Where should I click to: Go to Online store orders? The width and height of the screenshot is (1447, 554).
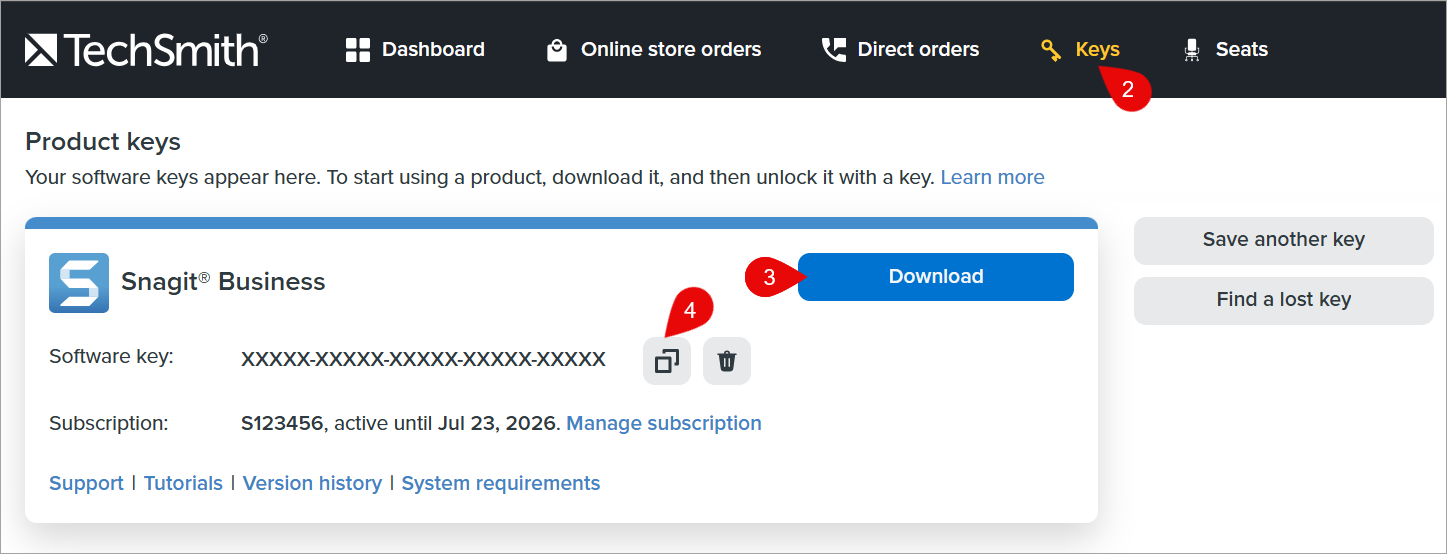pyautogui.click(x=671, y=49)
